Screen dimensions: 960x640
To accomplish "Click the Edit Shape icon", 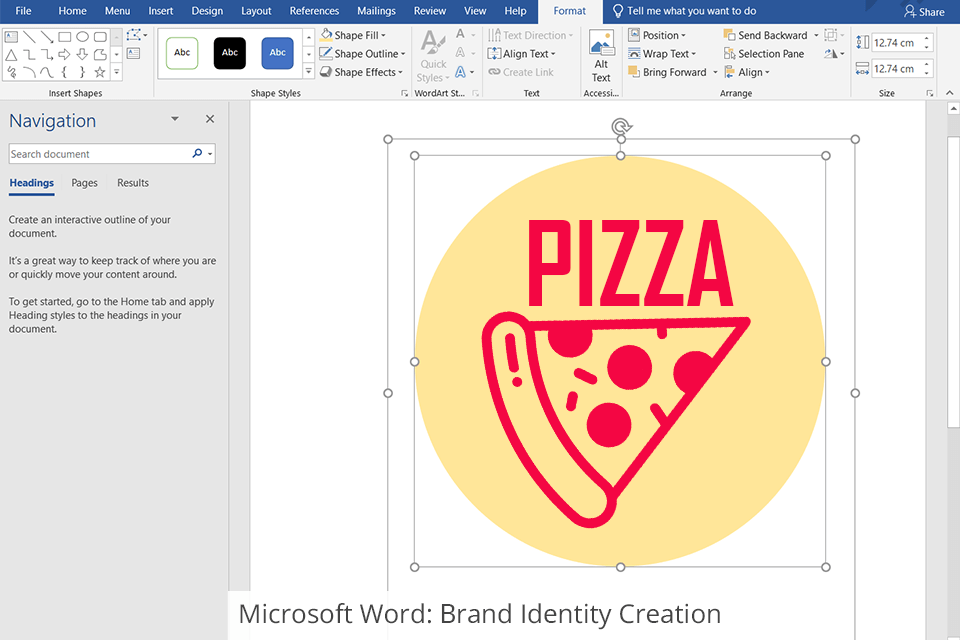I will pyautogui.click(x=135, y=36).
